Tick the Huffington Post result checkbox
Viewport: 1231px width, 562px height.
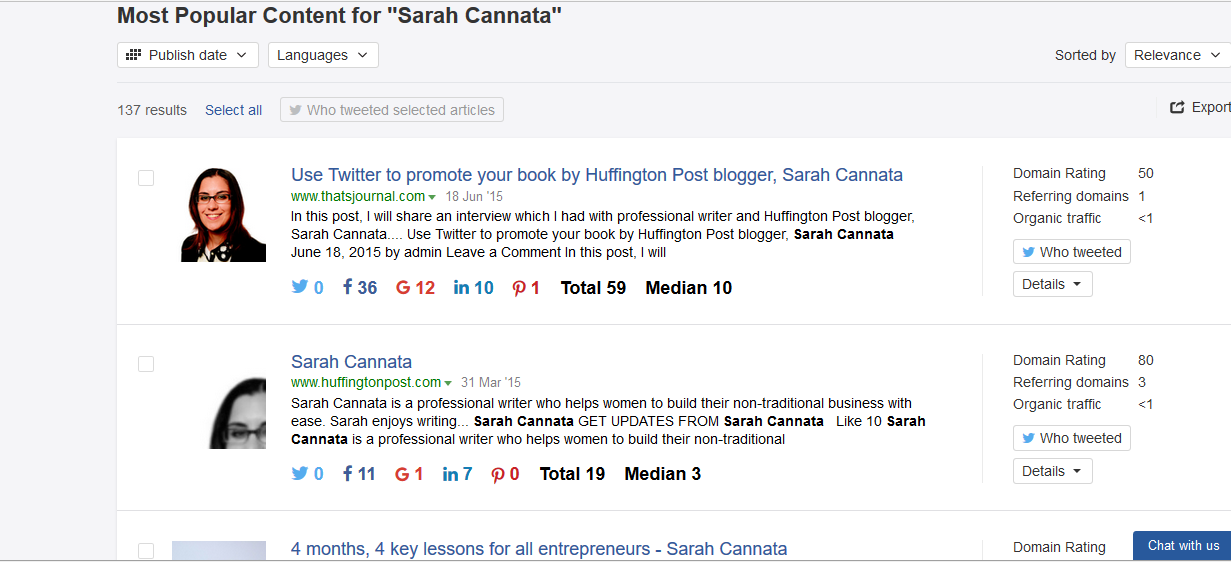pos(146,364)
